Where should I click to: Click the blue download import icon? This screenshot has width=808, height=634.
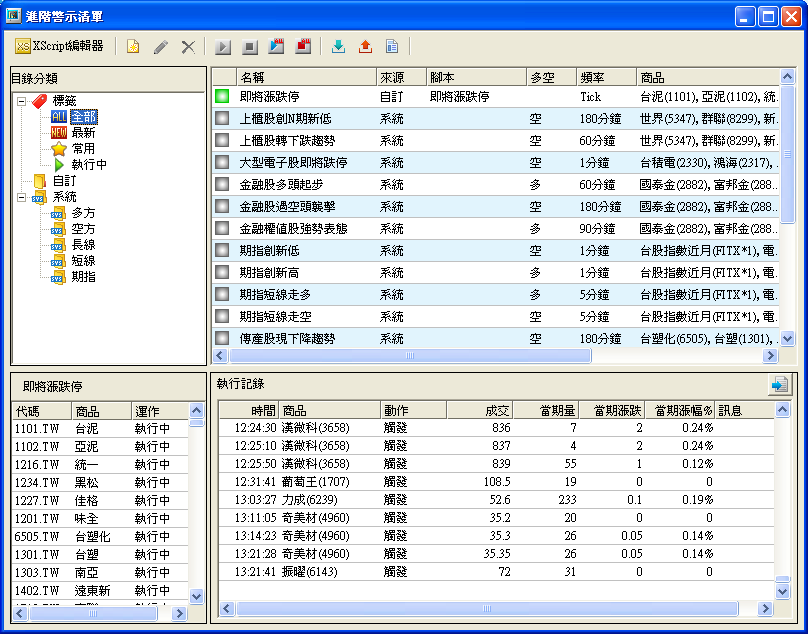[338, 46]
